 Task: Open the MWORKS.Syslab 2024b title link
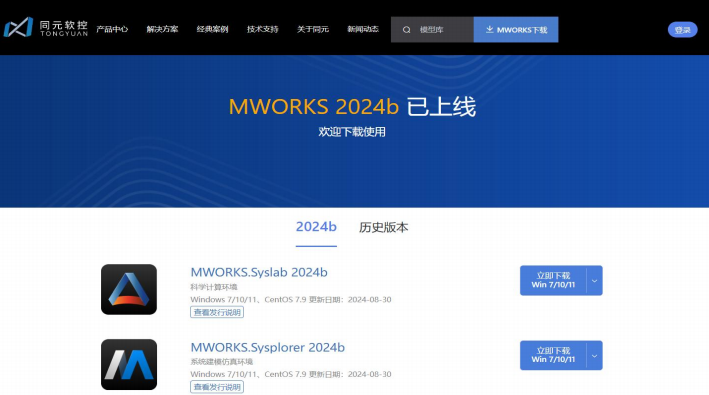259,272
